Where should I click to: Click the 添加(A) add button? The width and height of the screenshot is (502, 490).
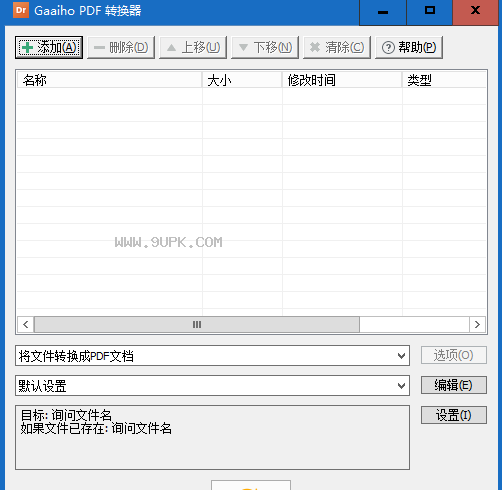click(49, 48)
